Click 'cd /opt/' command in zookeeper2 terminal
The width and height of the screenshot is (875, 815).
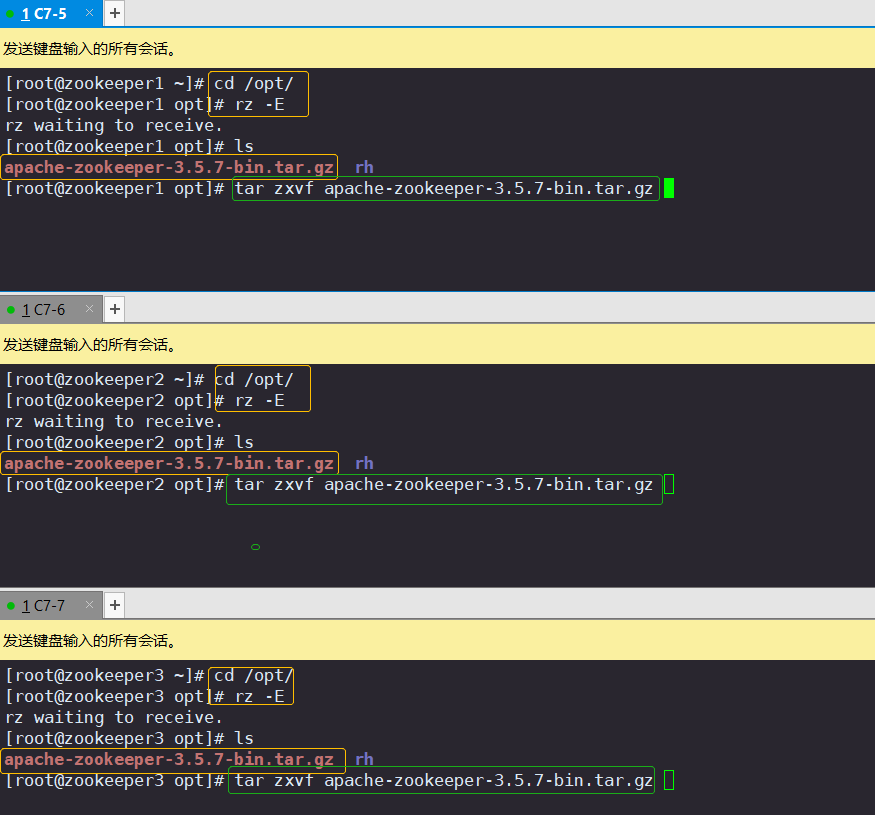(x=253, y=380)
